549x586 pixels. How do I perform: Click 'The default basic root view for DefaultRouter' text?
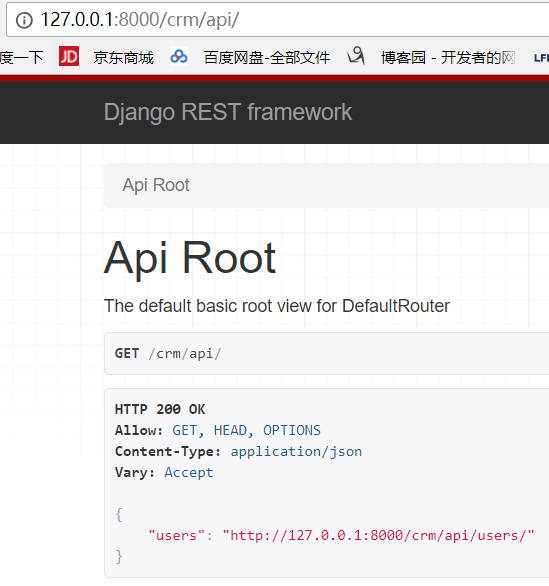point(277,306)
